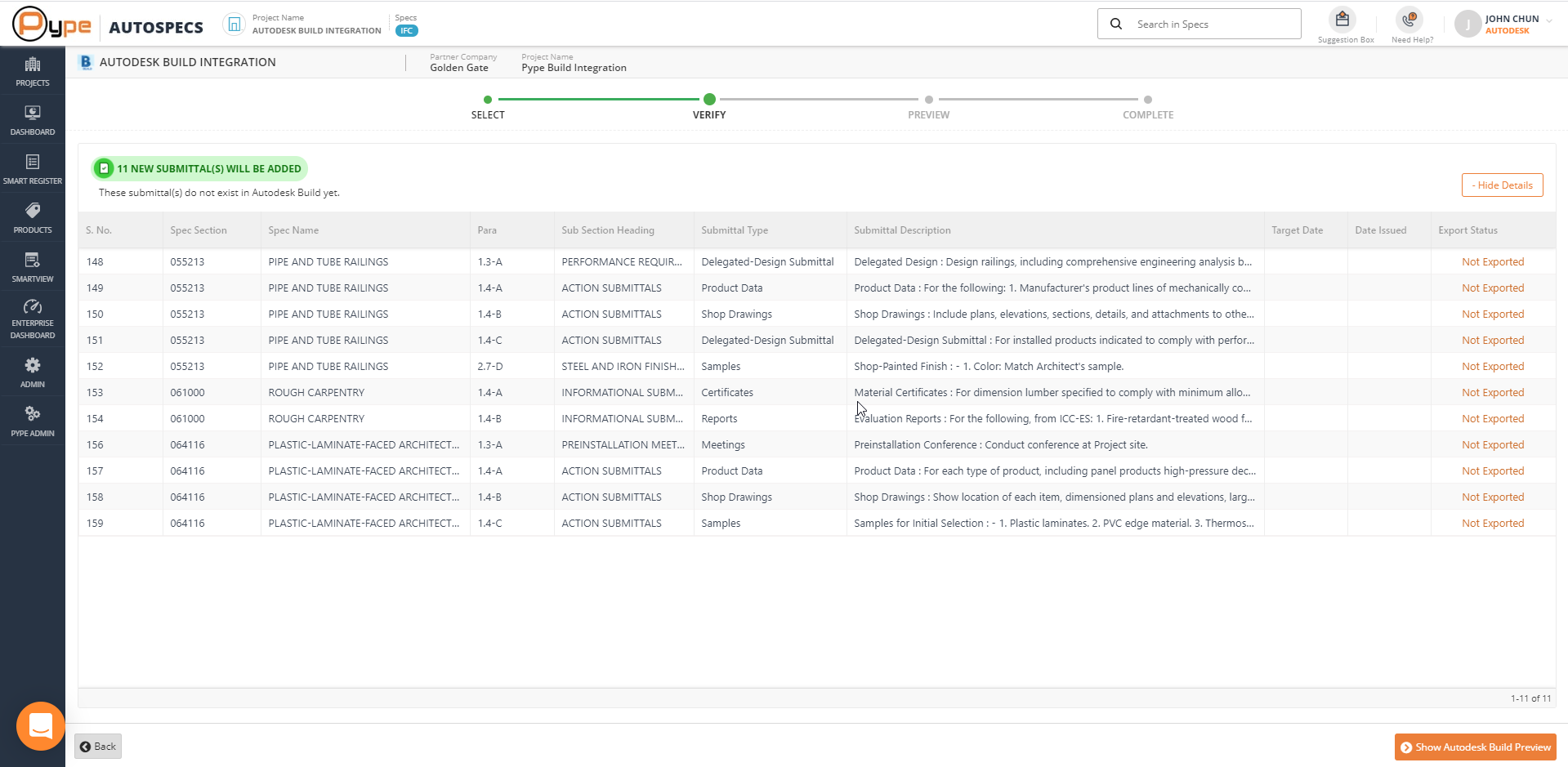The image size is (1568, 767).
Task: Click 'Pype Build Integration' project name
Action: 574,68
